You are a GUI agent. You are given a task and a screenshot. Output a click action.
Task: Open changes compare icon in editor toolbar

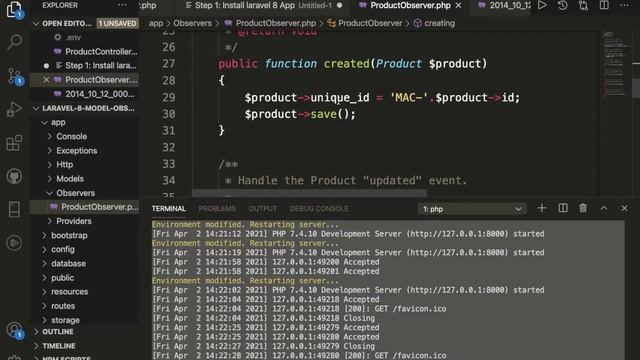pos(583,5)
